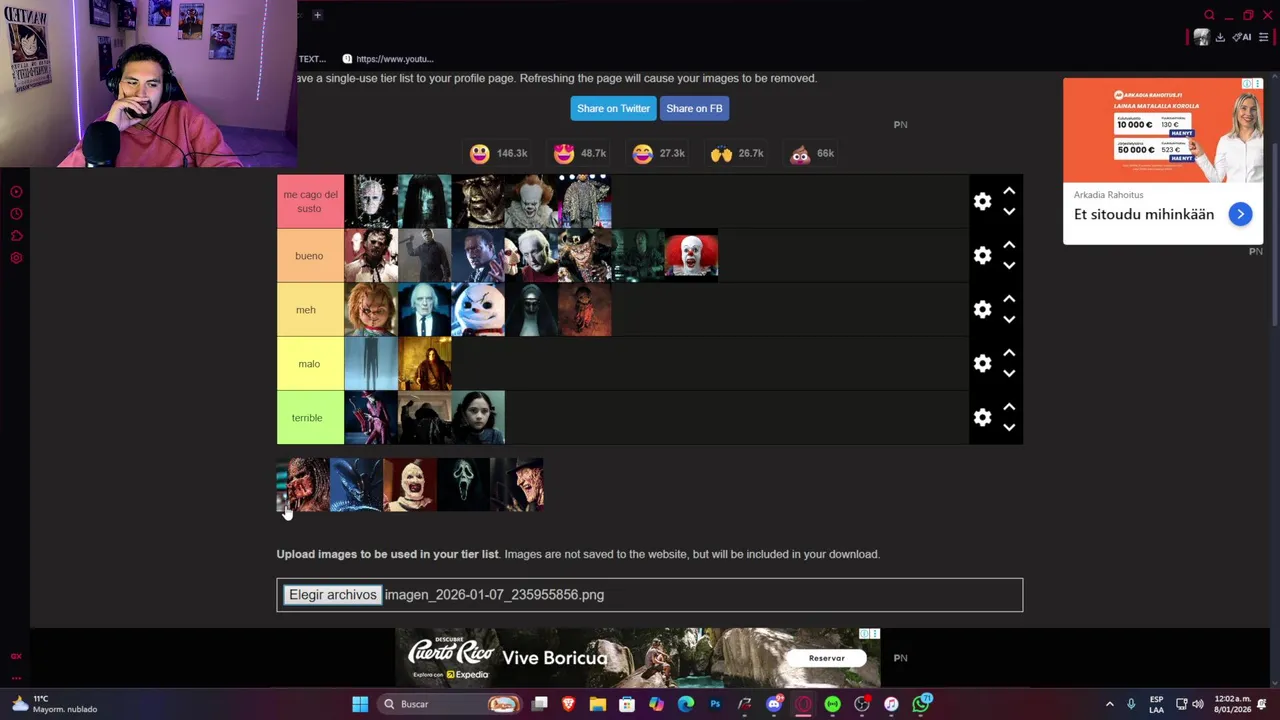The width and height of the screenshot is (1280, 720).
Task: Open Microsoft Edge from taskbar
Action: (x=686, y=704)
